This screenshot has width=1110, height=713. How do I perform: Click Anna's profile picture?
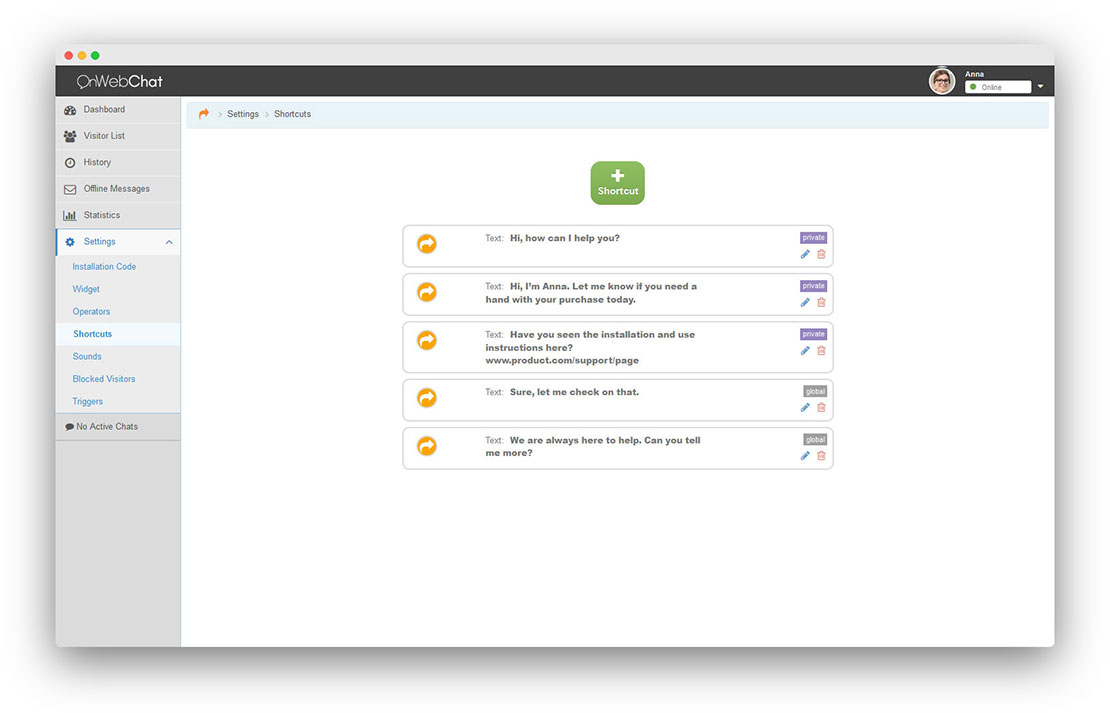pos(941,80)
